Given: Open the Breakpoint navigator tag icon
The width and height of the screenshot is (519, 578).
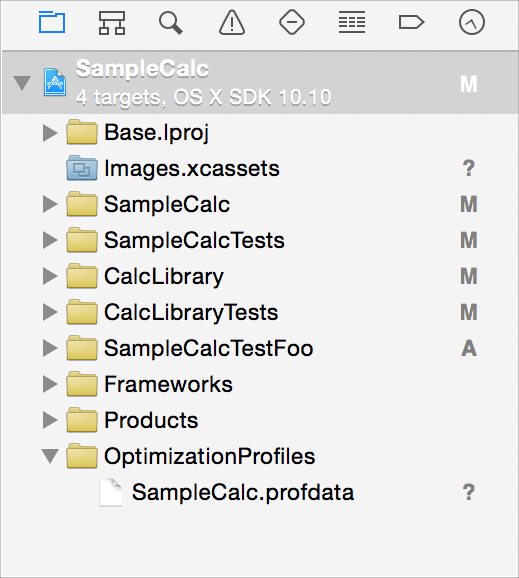Looking at the screenshot, I should 412,22.
